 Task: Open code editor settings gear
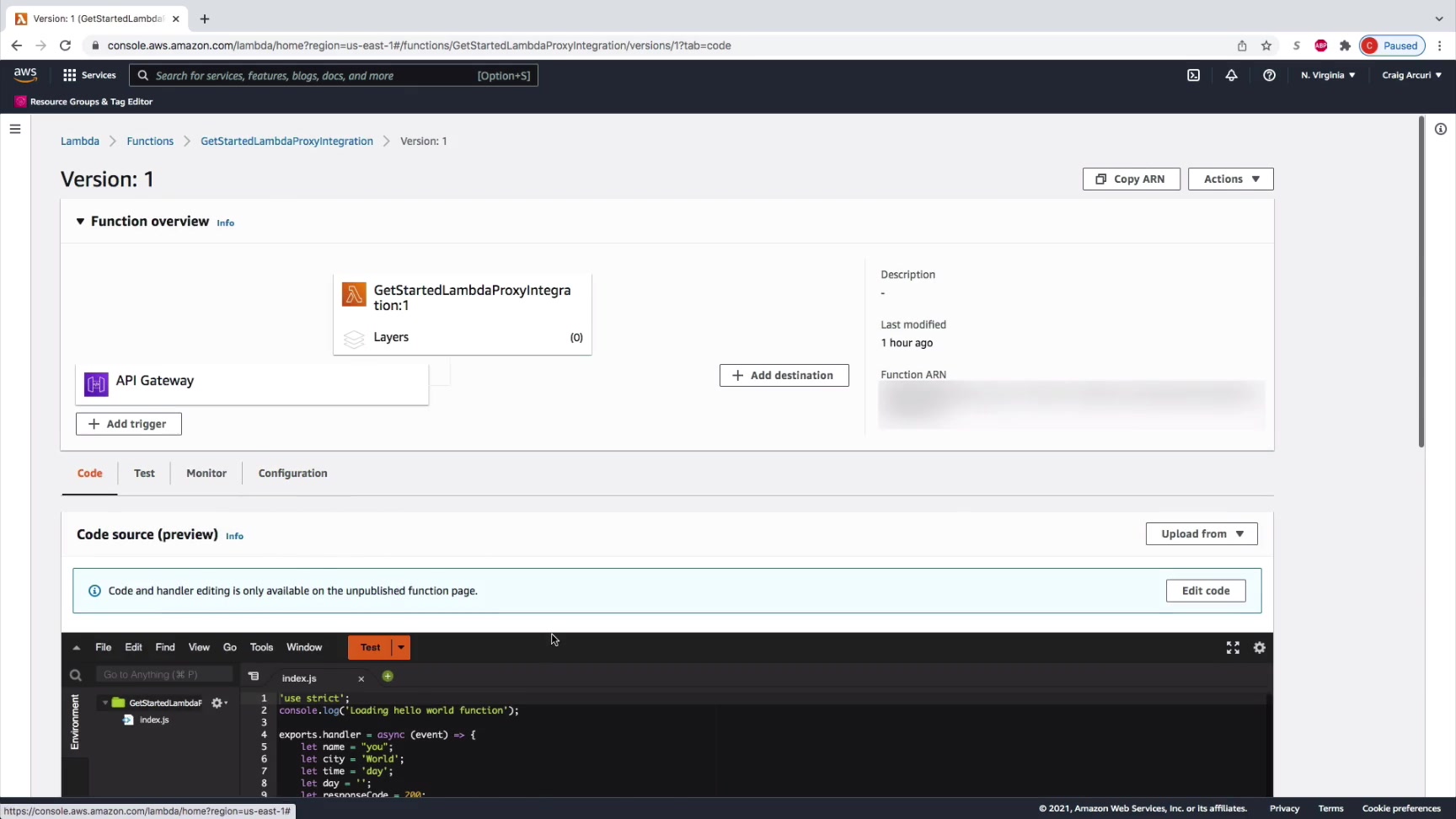(1260, 647)
